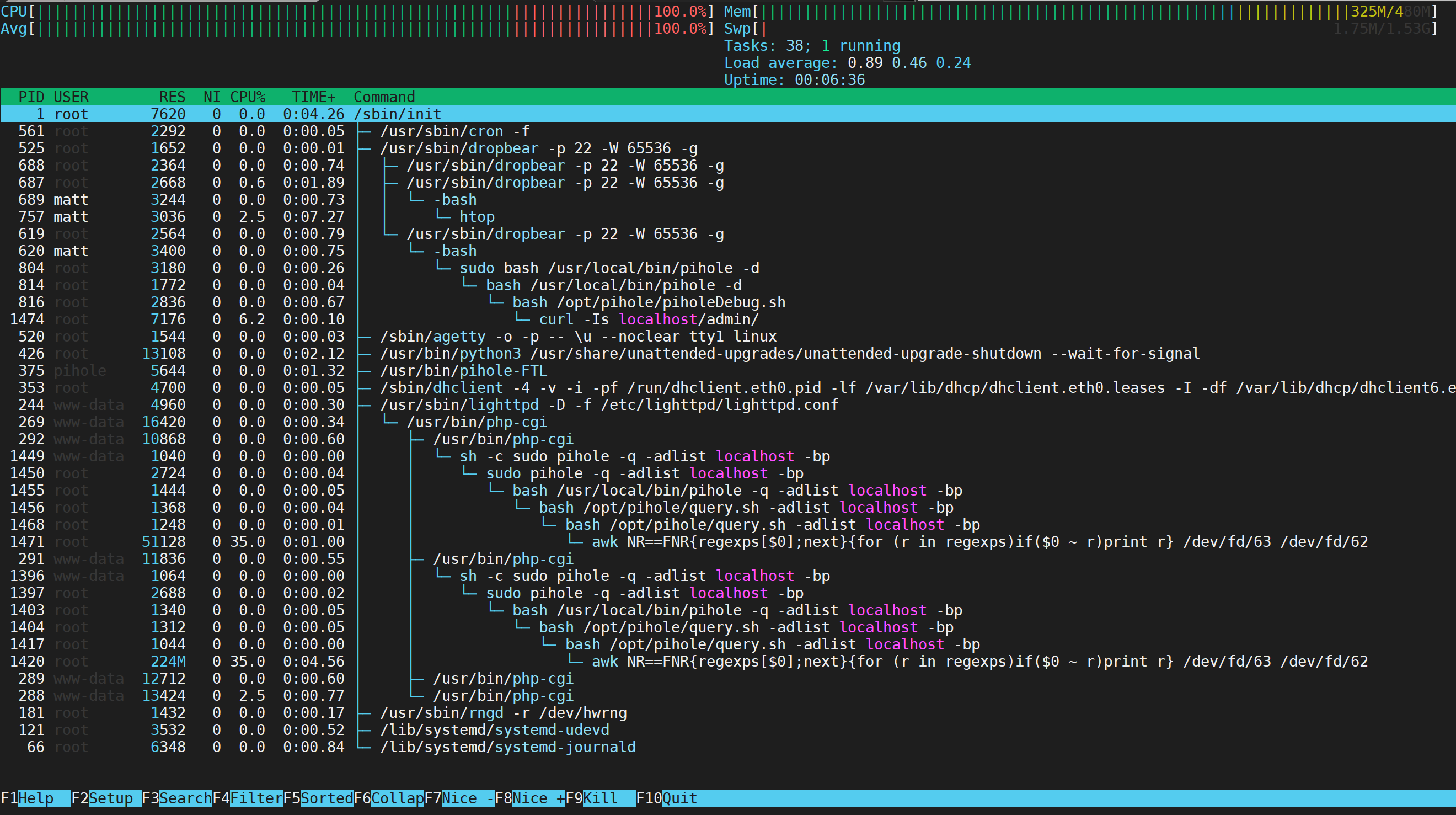Open Help via the F1 function key
Image resolution: width=1456 pixels, height=815 pixels.
tap(35, 798)
